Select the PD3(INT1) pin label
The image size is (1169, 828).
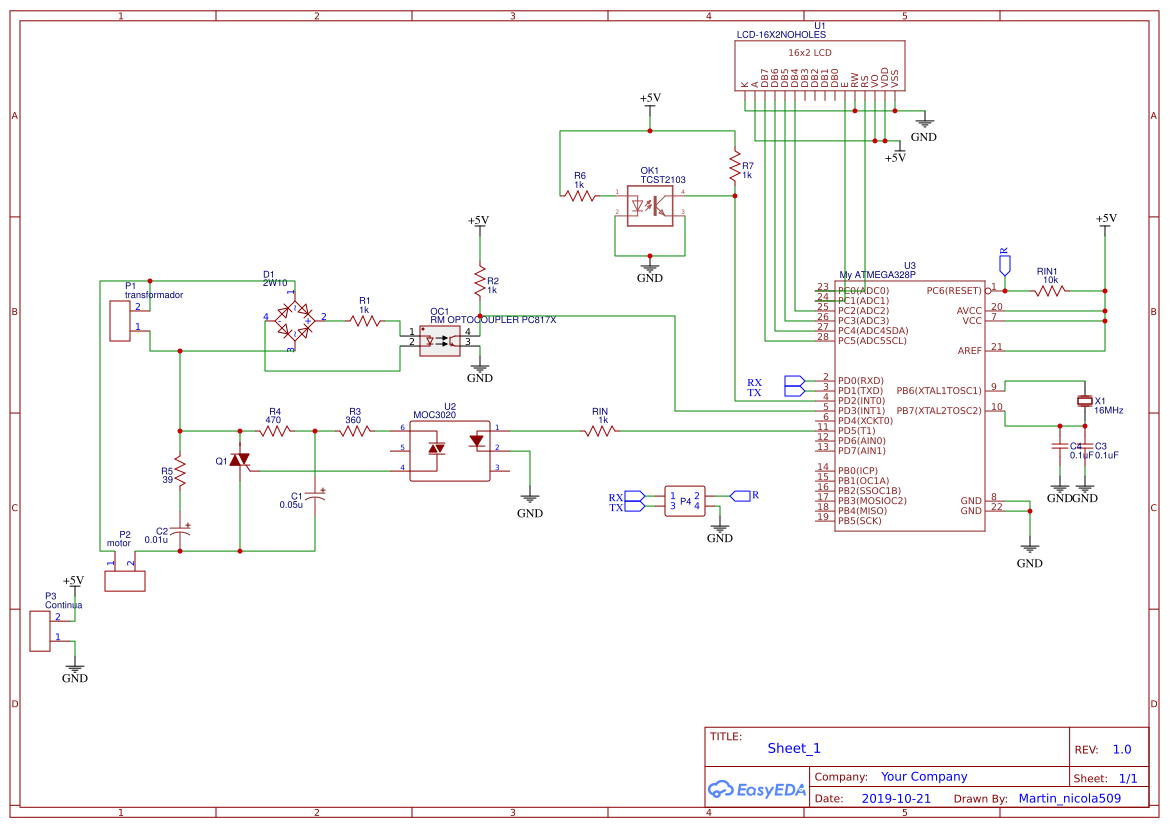[x=861, y=411]
